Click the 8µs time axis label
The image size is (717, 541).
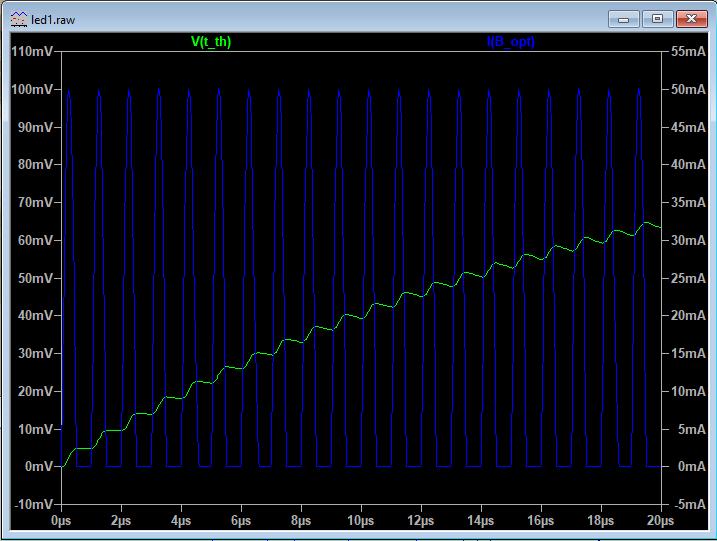301,520
